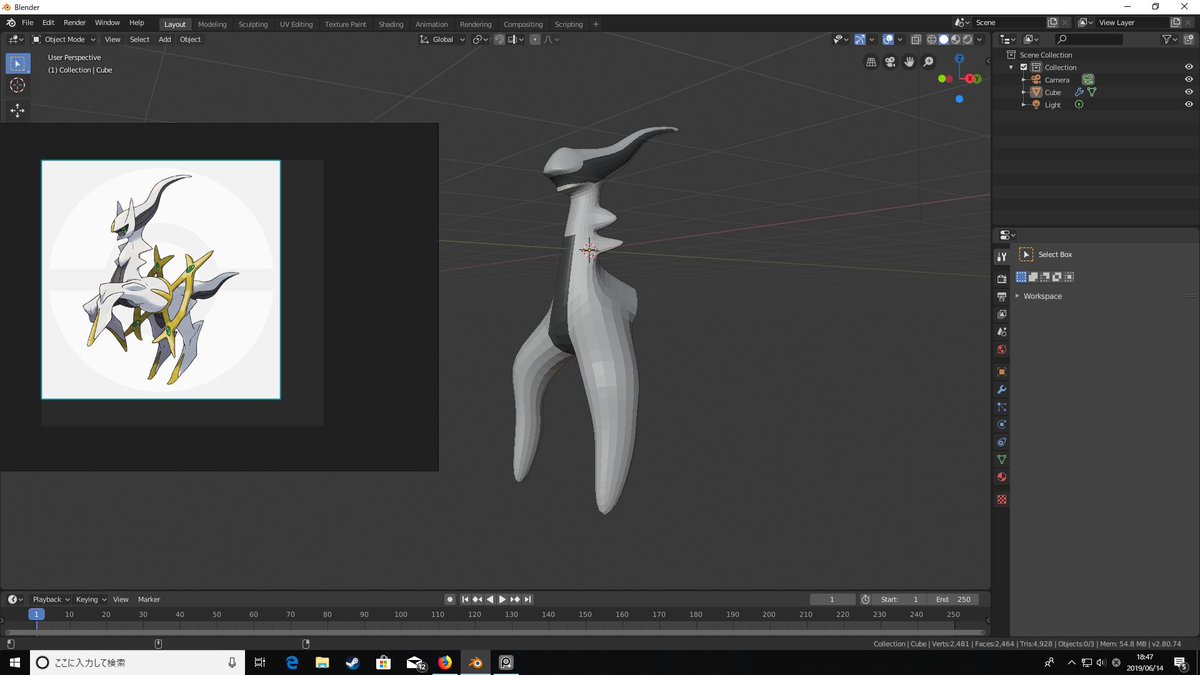Click the toggle camera view viewport icon
The height and width of the screenshot is (675, 1200).
[890, 62]
